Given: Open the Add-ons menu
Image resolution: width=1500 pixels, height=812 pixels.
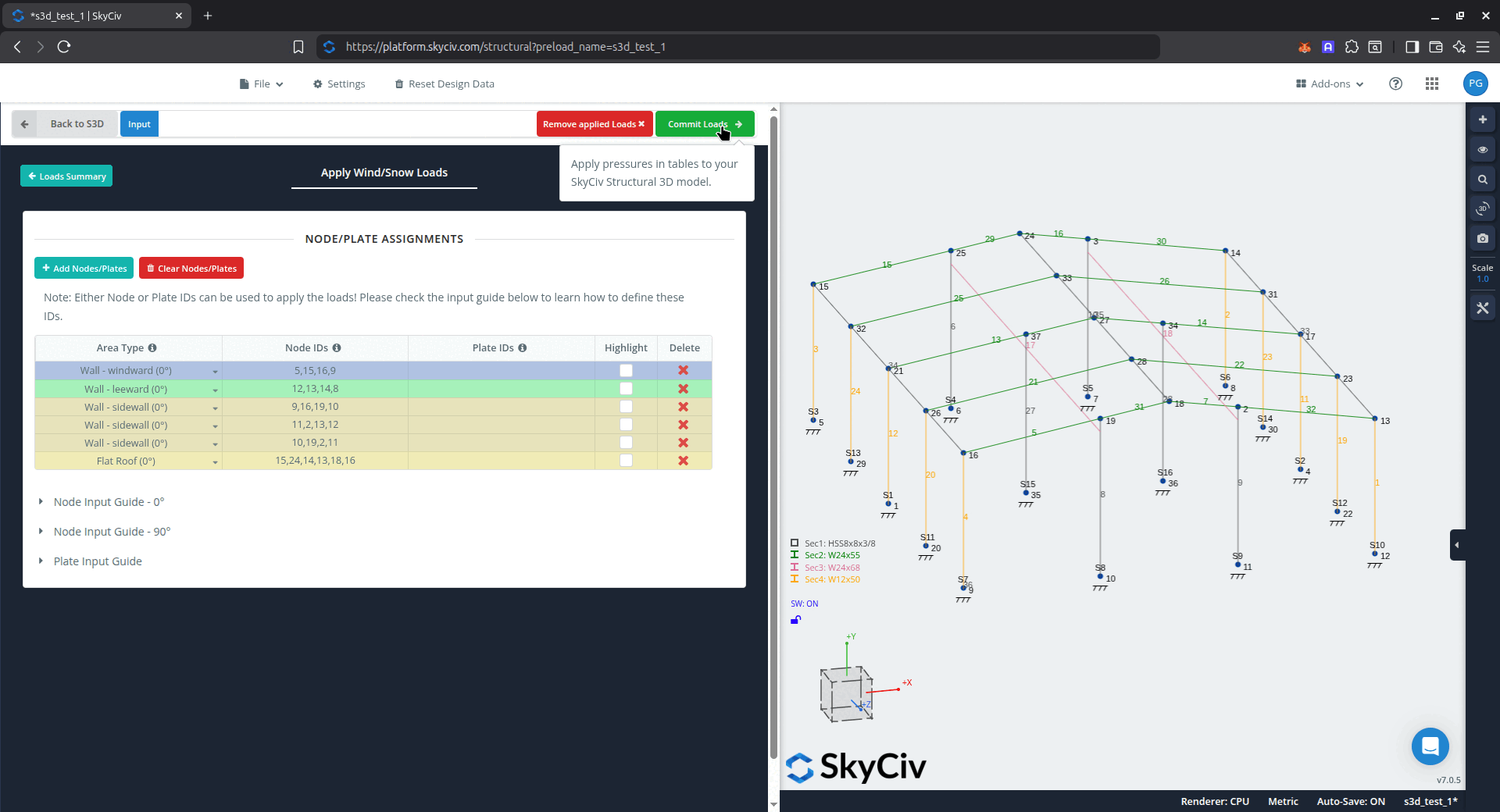Looking at the screenshot, I should point(1330,84).
